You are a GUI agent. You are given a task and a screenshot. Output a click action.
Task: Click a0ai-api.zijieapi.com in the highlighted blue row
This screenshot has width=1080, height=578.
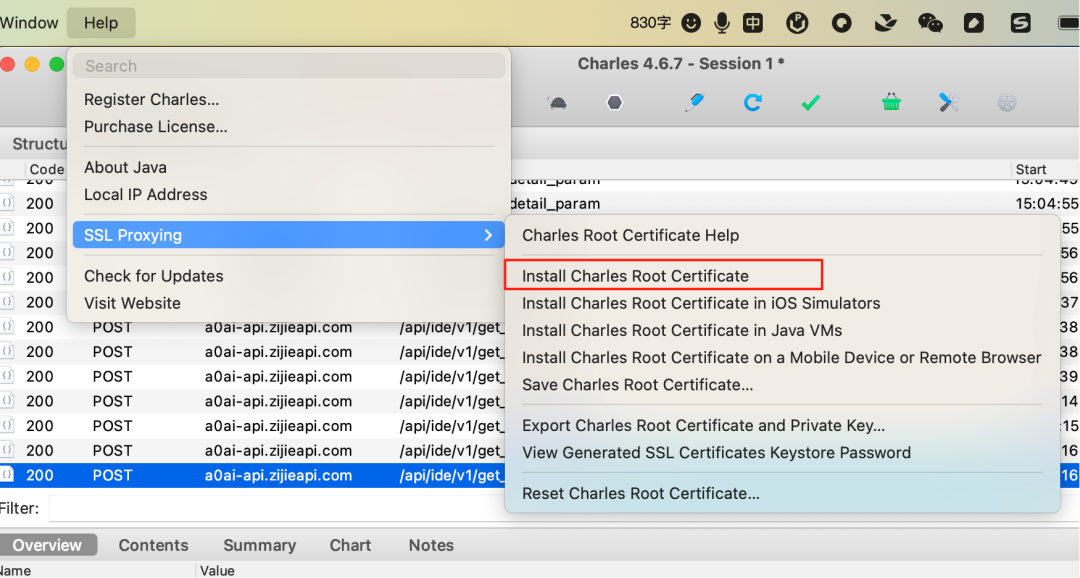(278, 475)
